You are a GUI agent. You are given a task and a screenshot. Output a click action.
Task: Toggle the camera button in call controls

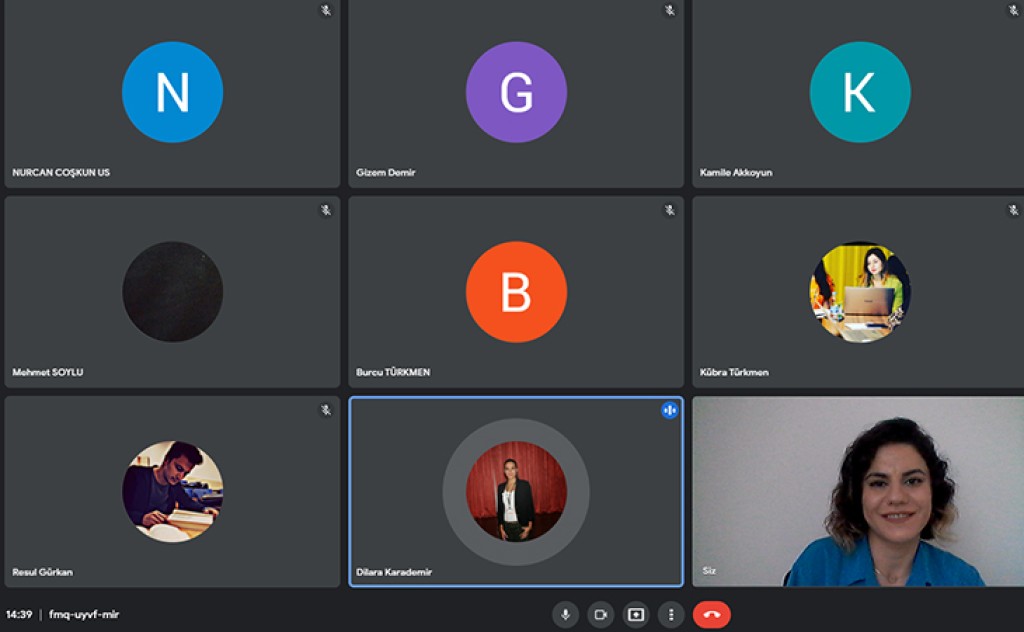click(x=601, y=614)
